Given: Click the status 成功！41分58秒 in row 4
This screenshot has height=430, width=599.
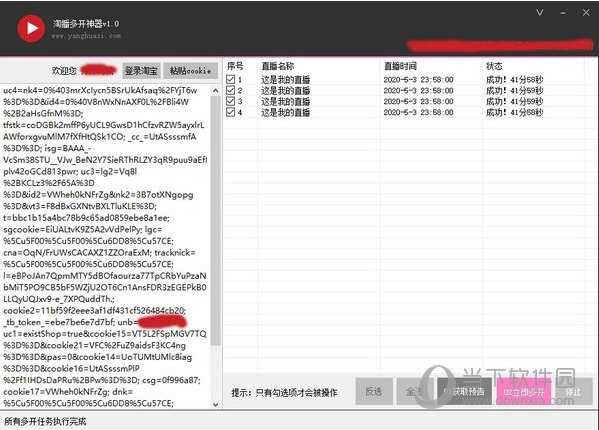Looking at the screenshot, I should point(514,112).
